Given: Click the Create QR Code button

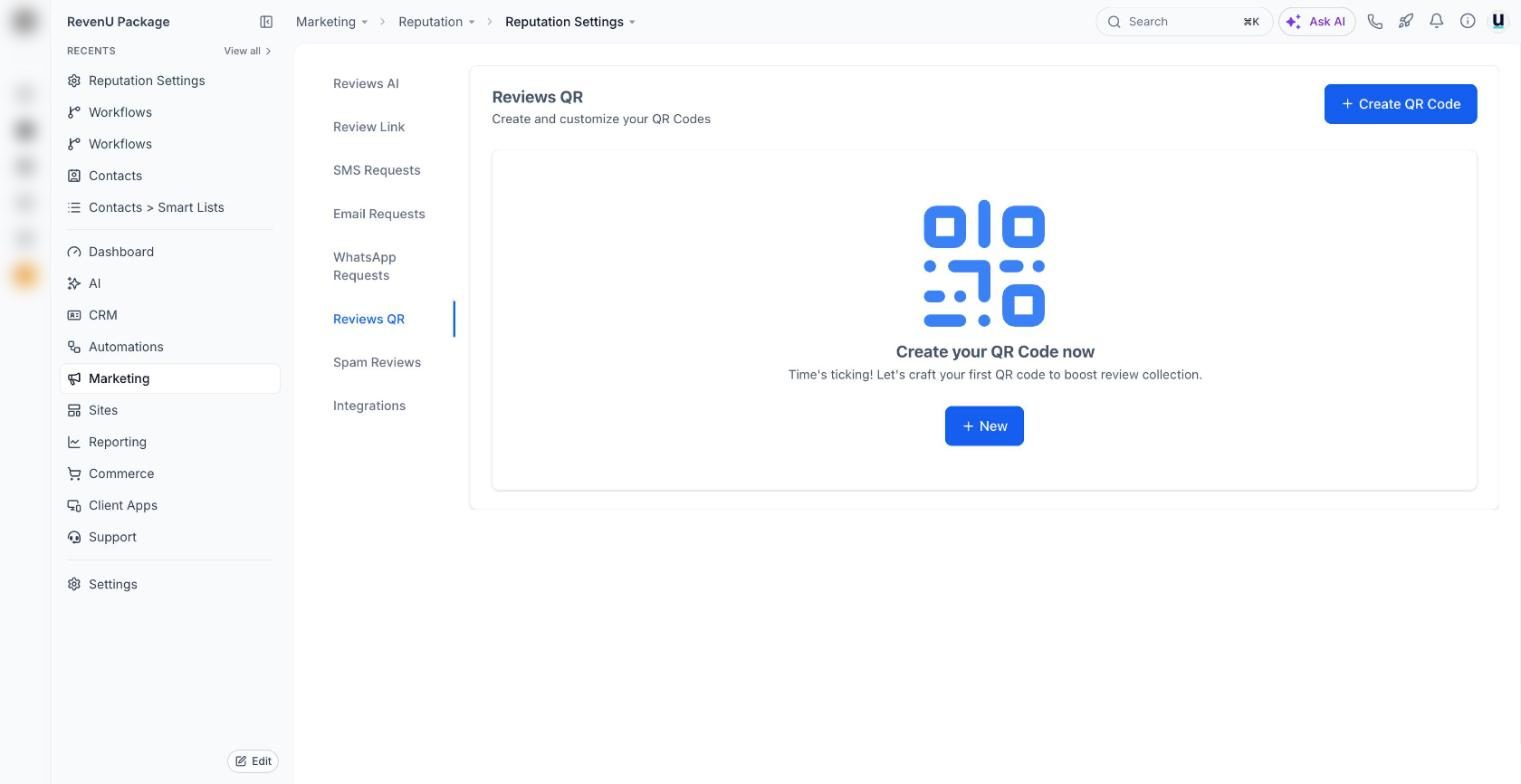Looking at the screenshot, I should click(x=1400, y=104).
